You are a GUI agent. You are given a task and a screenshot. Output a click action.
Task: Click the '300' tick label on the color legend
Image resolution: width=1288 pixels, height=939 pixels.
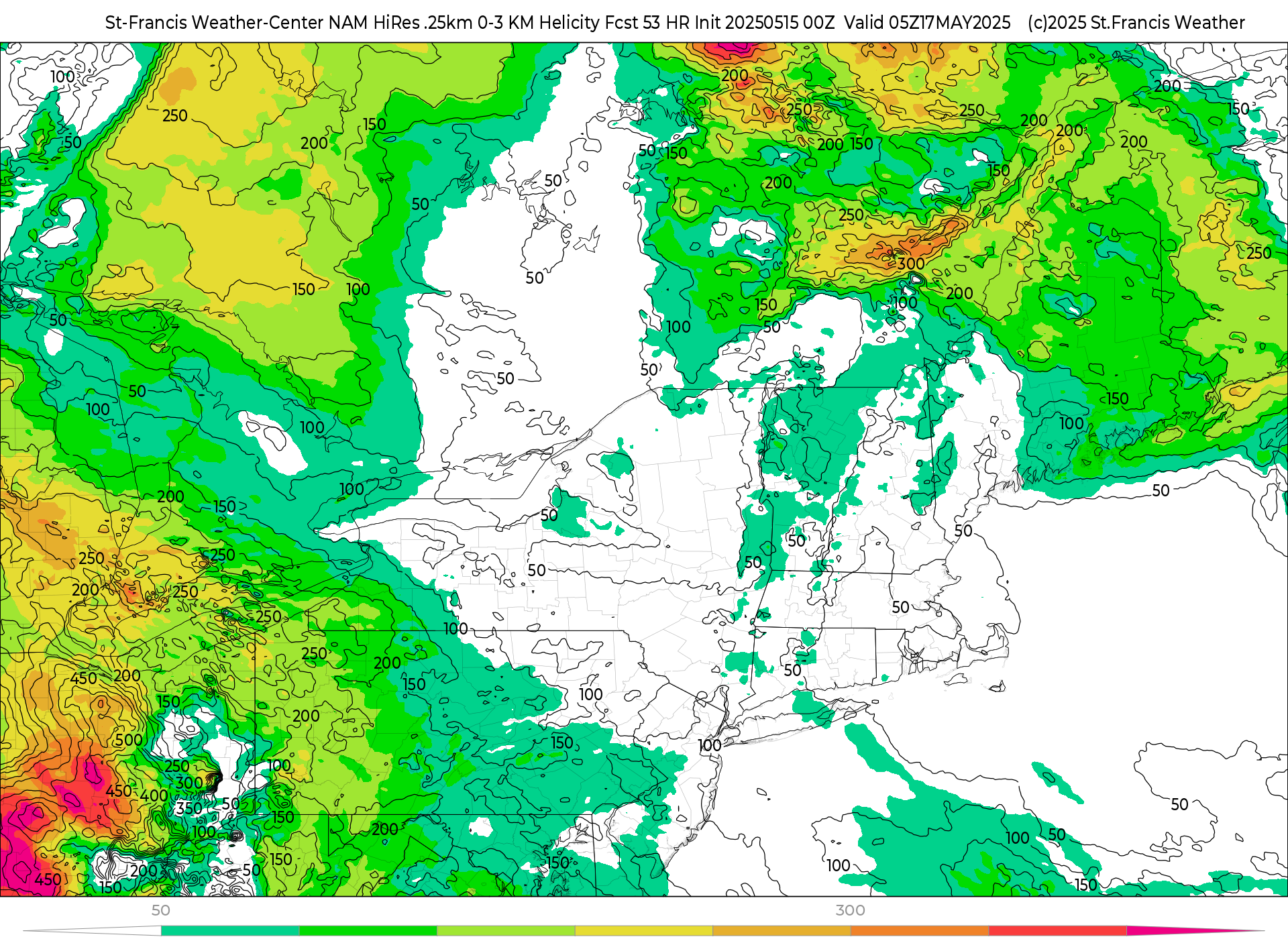850,910
